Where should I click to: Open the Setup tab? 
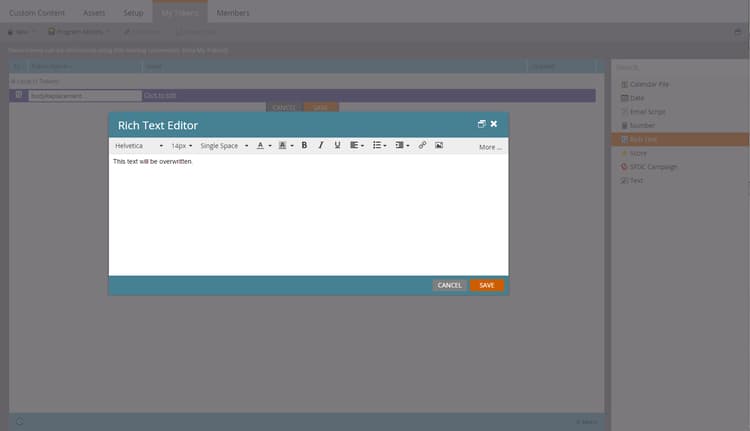[x=133, y=13]
